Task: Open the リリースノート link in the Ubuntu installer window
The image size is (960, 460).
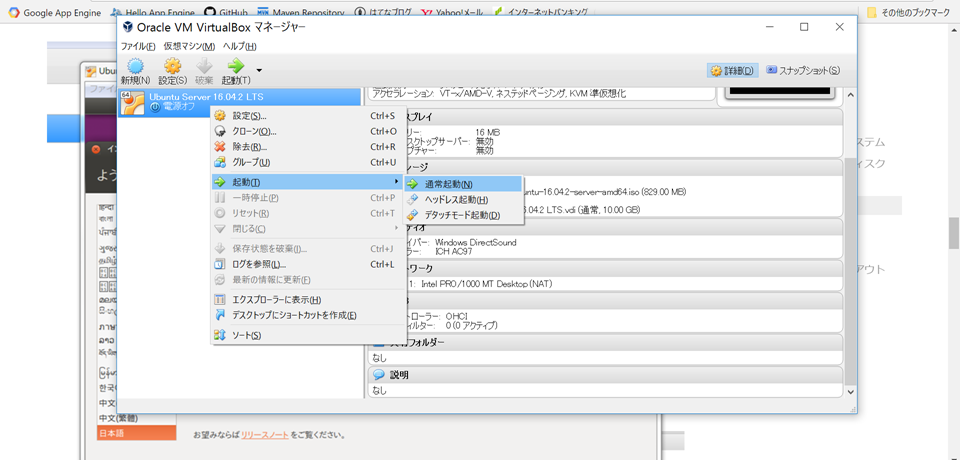Action: pyautogui.click(x=264, y=435)
